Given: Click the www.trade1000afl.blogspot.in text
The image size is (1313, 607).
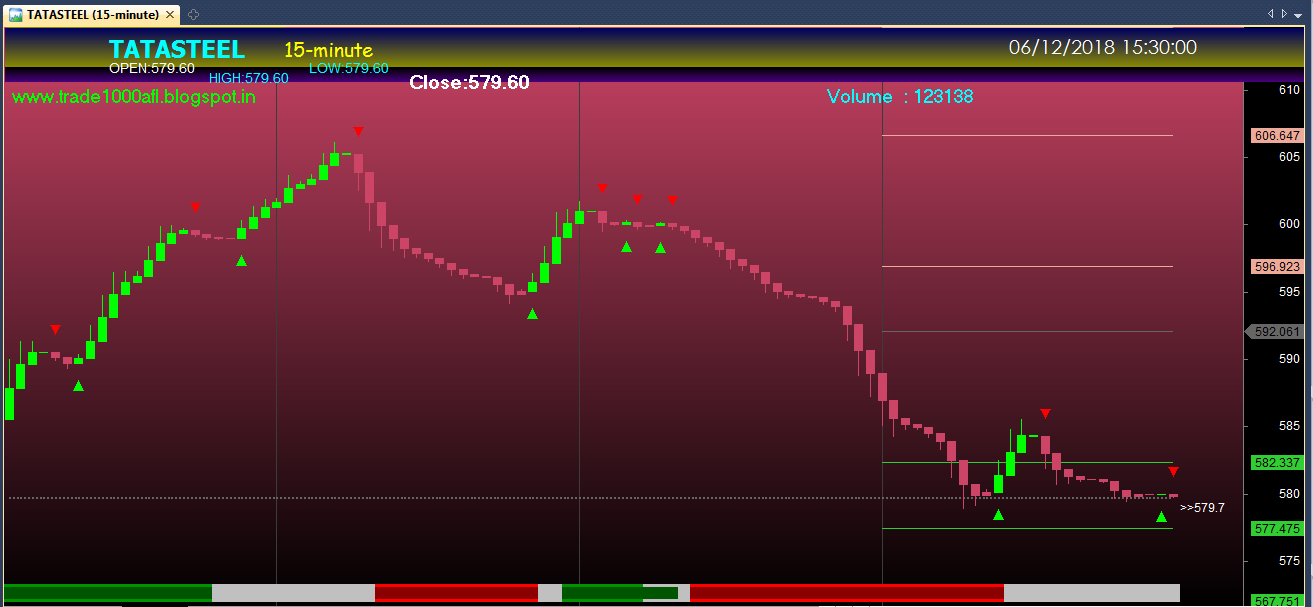Looking at the screenshot, I should [x=134, y=97].
